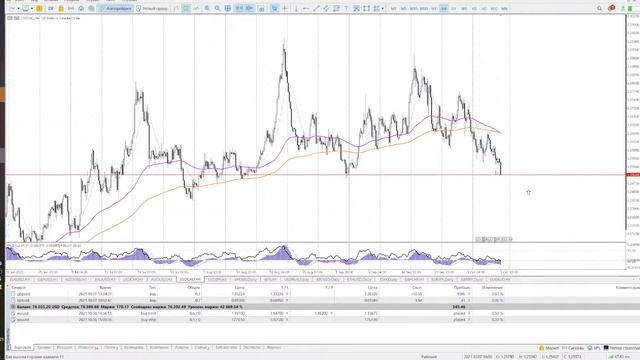Image resolution: width=640 pixels, height=360 pixels.
Task: Expand the new chart dropdown arrow
Action: click(x=18, y=9)
